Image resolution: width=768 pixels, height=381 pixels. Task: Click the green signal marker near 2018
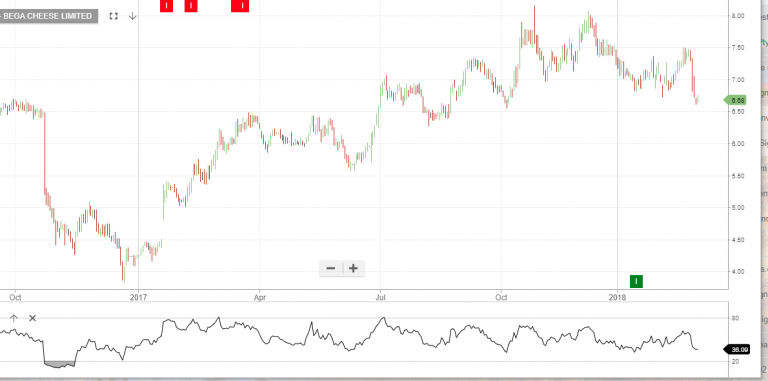tap(636, 281)
